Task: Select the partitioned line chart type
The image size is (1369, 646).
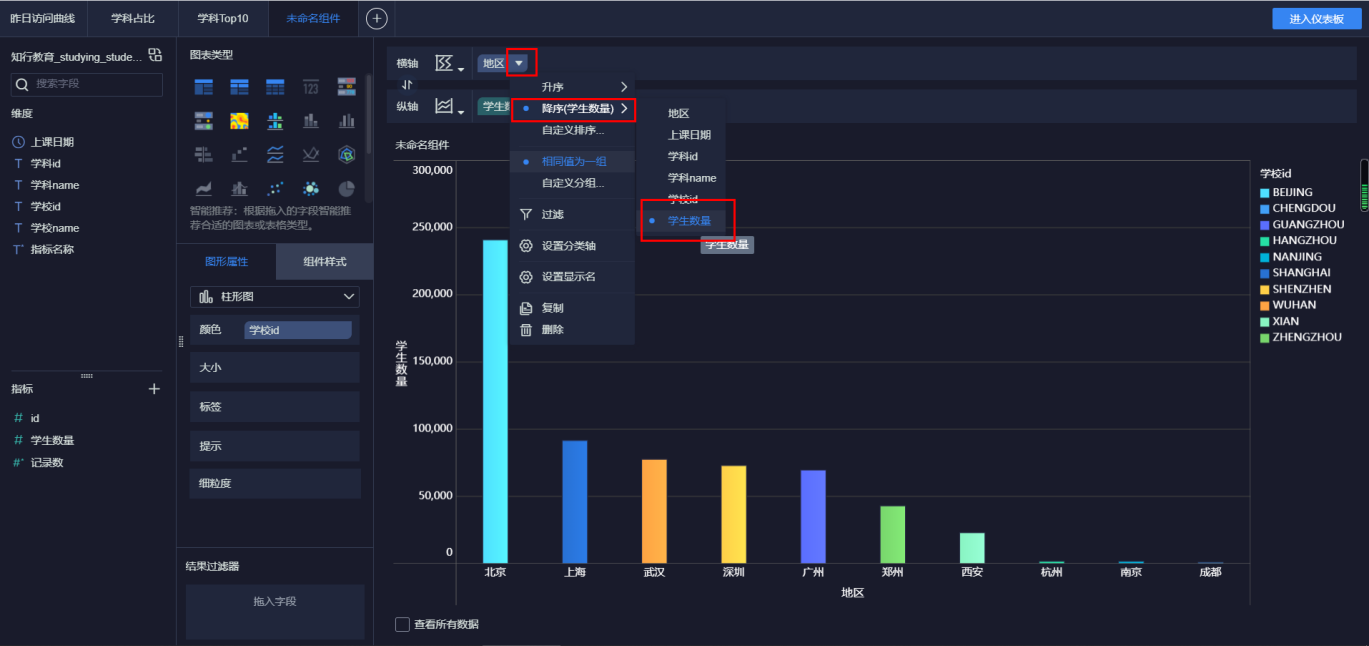Action: click(x=275, y=154)
